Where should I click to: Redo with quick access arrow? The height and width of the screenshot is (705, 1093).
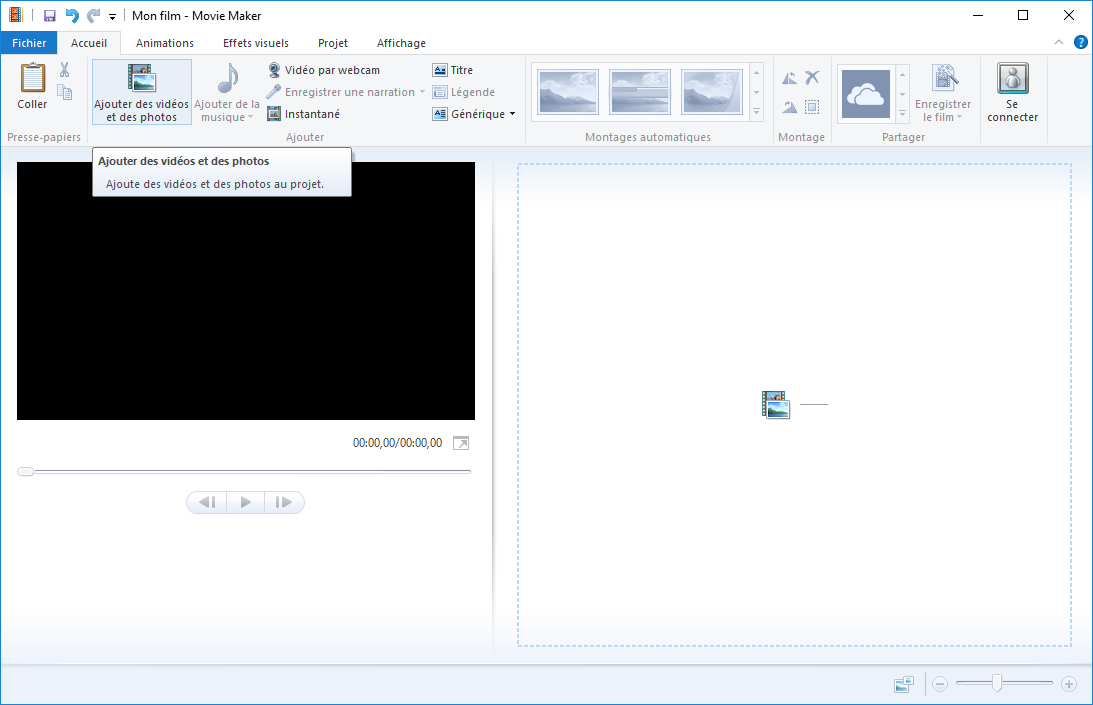93,15
